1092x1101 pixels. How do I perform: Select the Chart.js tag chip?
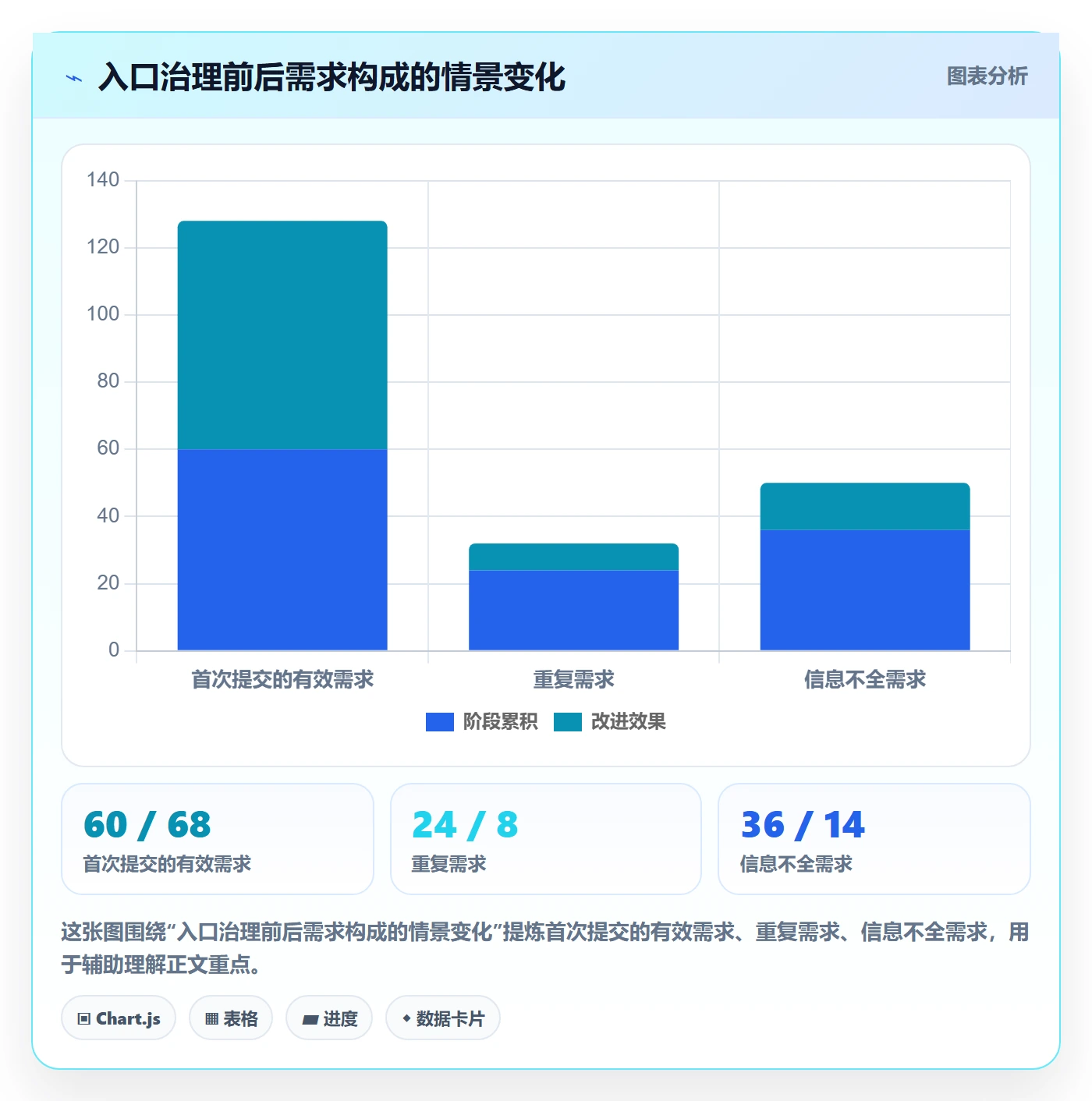119,1018
